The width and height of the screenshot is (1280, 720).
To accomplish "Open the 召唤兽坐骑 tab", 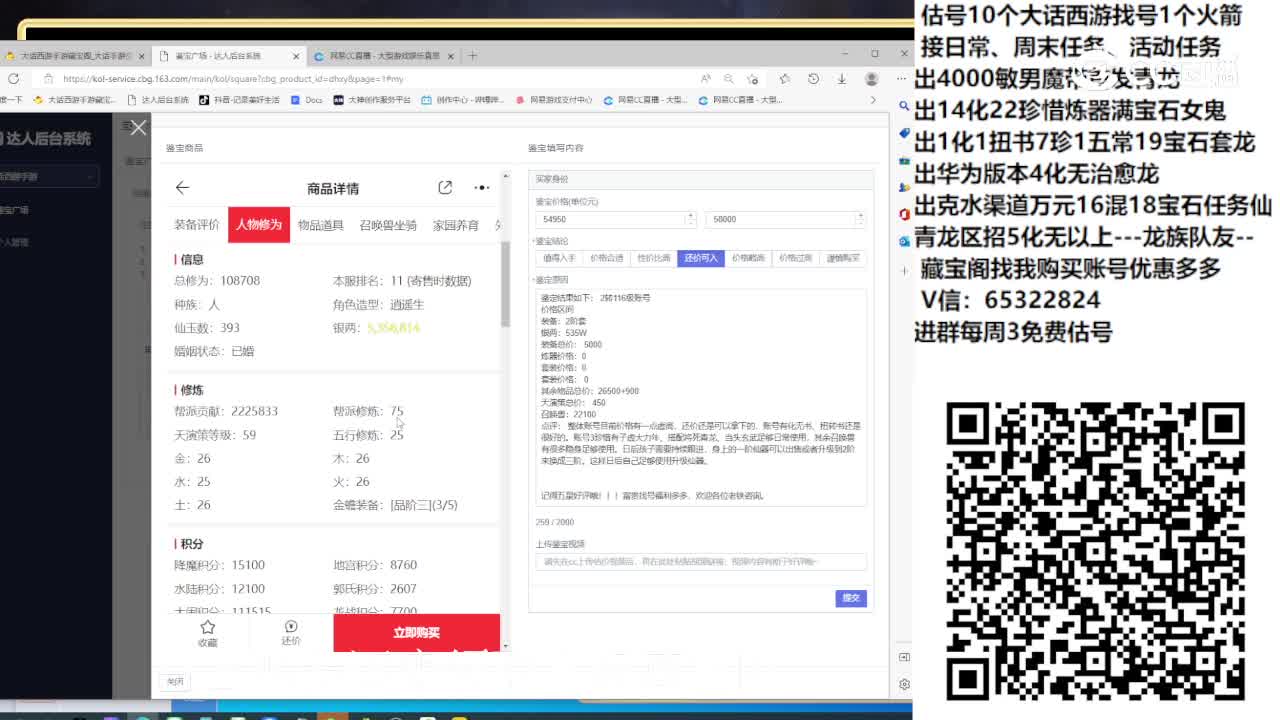I will 388,225.
